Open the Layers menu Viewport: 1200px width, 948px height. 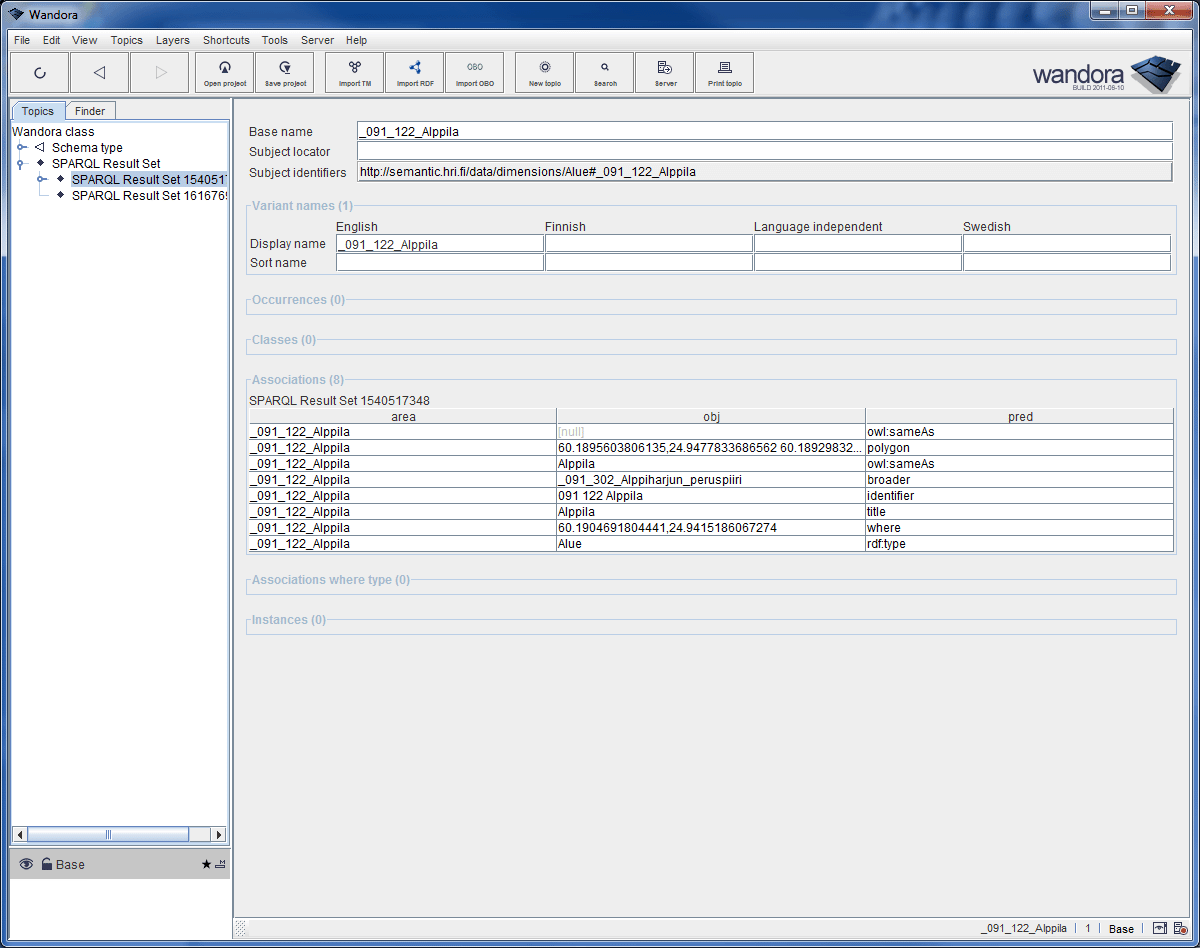[172, 40]
